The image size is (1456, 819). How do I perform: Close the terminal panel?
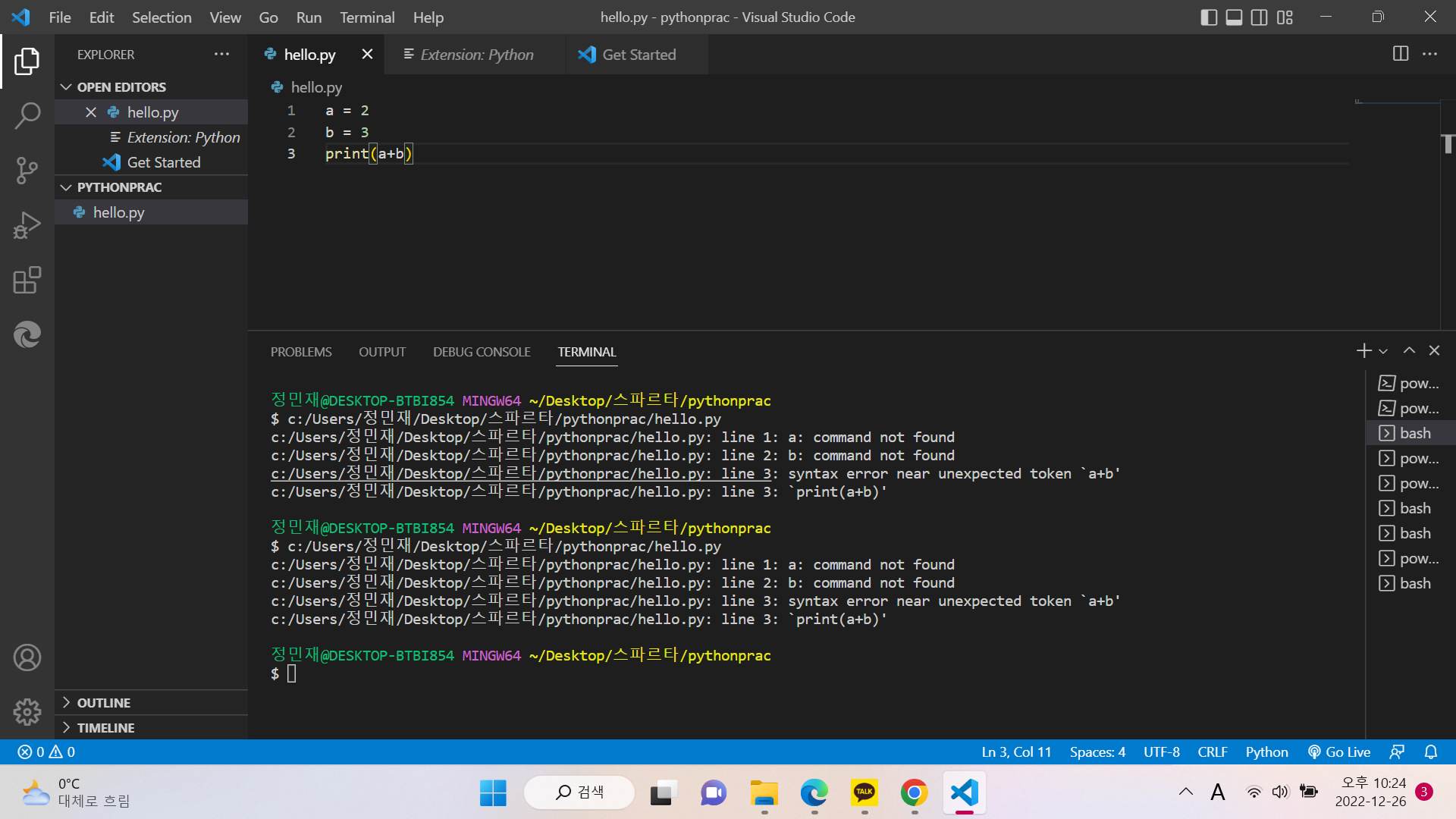pos(1434,350)
